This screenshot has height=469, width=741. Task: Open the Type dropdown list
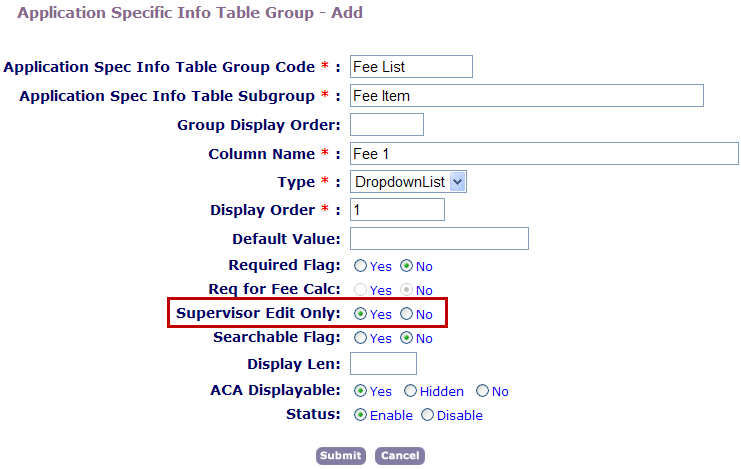coord(409,182)
